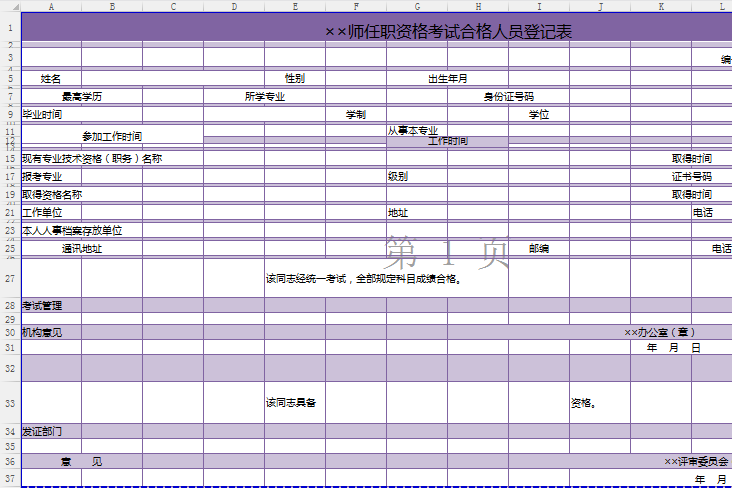Click the 身份证号码 cell
The height and width of the screenshot is (488, 732).
pos(508,97)
